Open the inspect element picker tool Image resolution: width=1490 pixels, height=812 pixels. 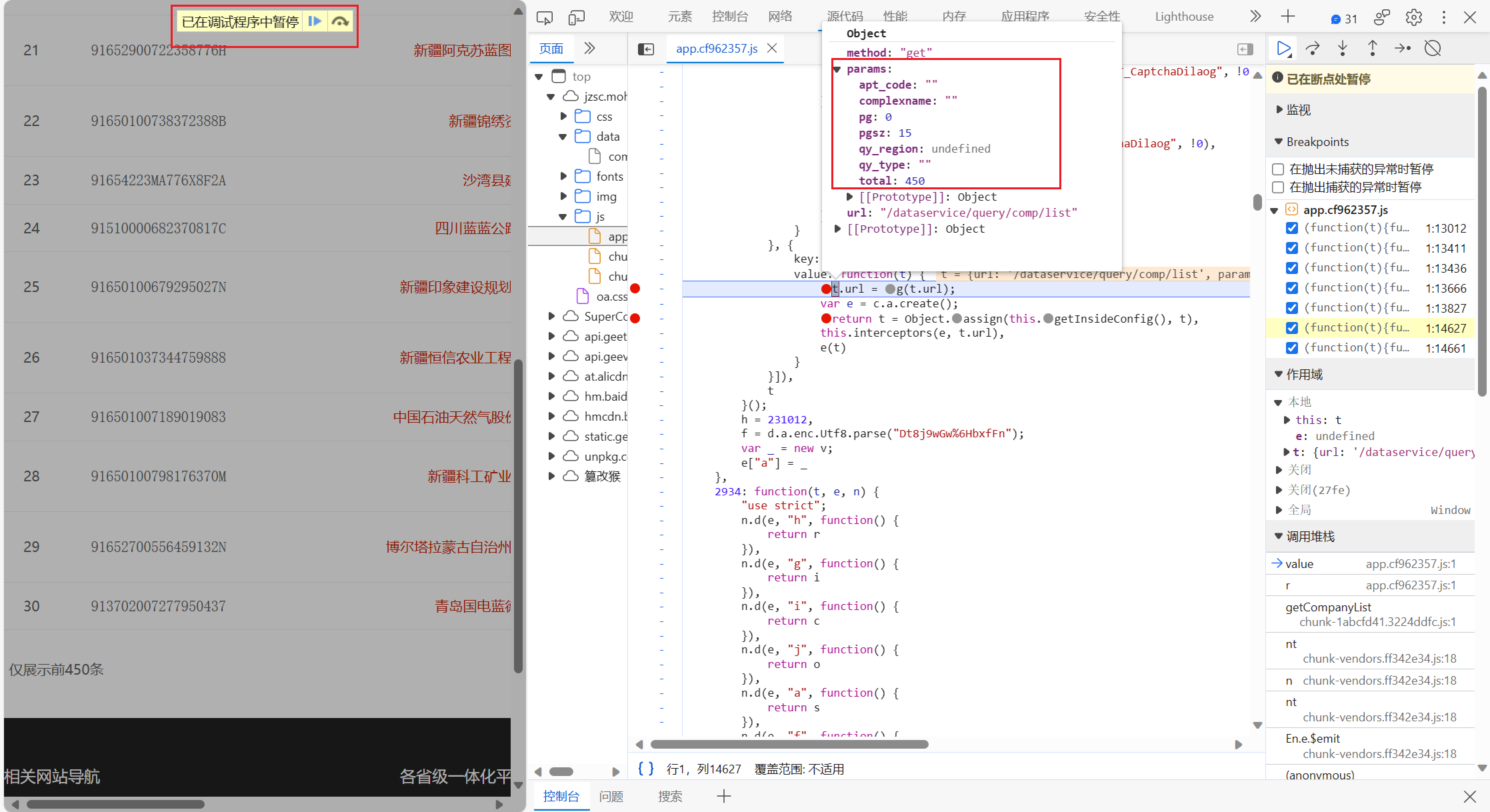tap(545, 17)
